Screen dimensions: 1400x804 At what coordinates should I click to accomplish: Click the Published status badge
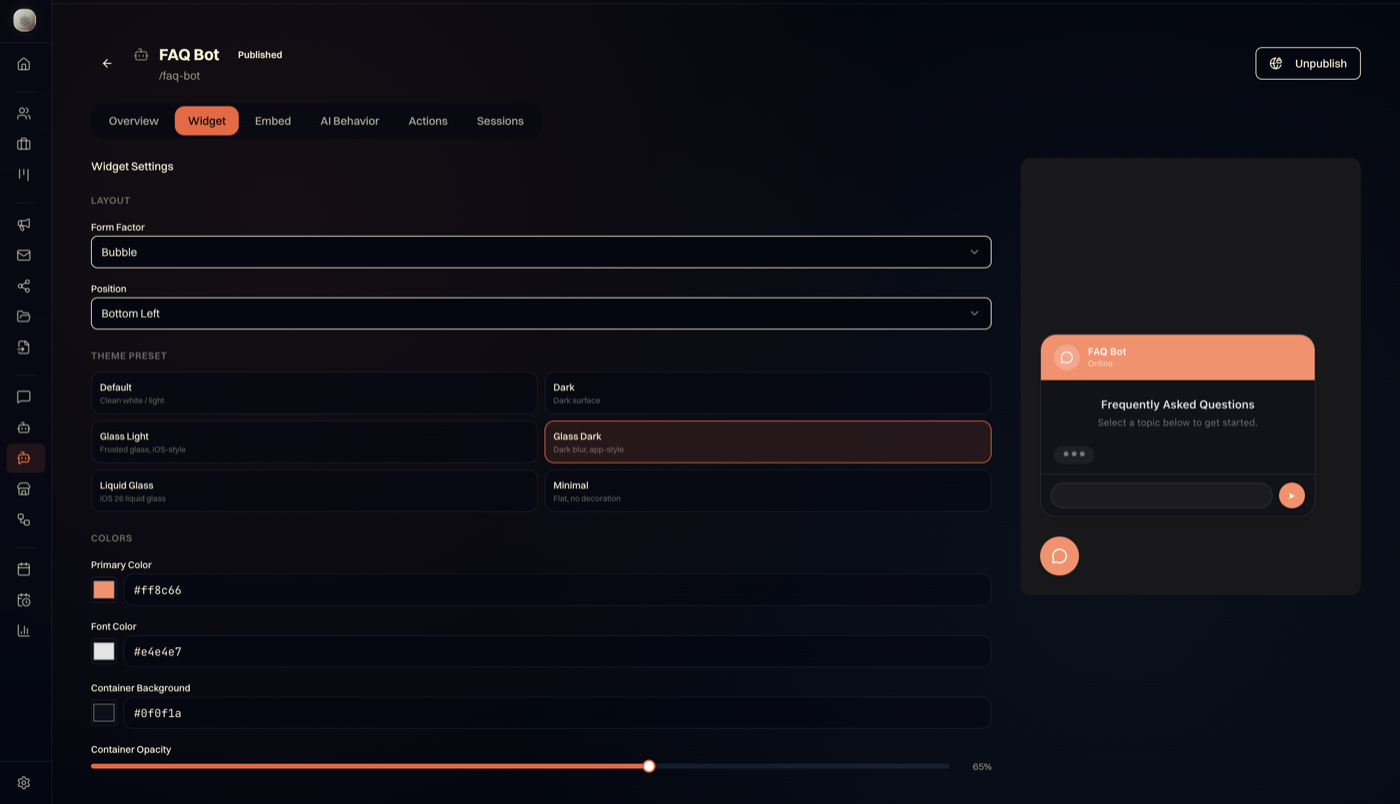tap(260, 55)
